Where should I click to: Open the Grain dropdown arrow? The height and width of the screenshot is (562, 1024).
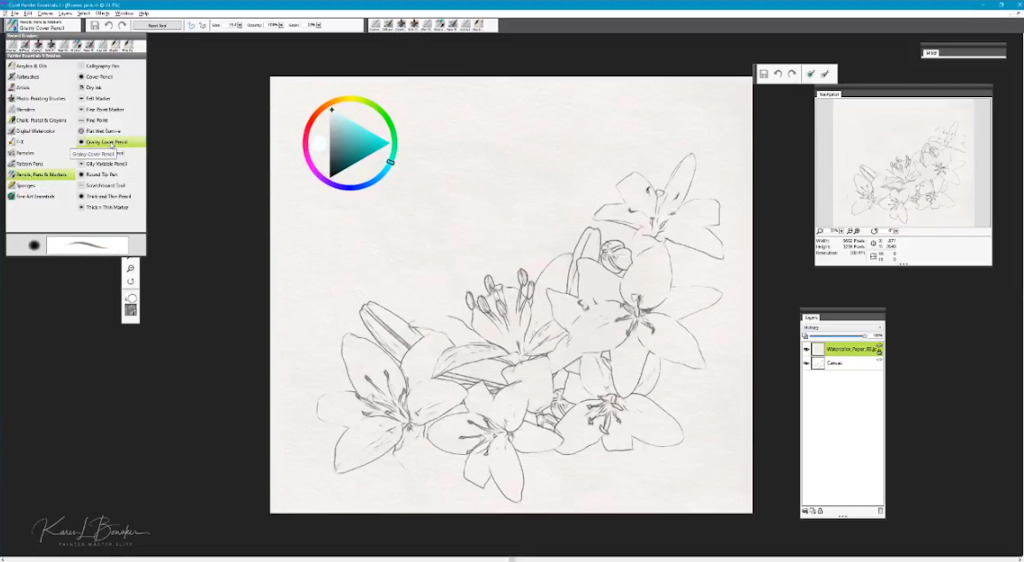click(x=319, y=25)
